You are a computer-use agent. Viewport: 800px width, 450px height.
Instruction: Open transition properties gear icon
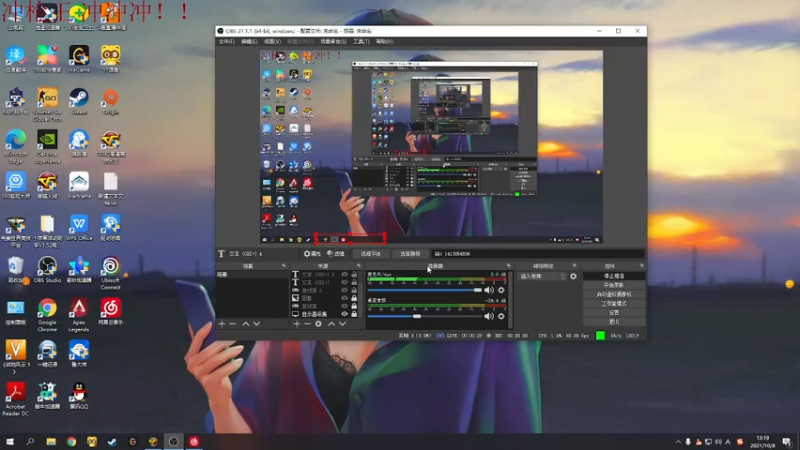pyautogui.click(x=573, y=276)
